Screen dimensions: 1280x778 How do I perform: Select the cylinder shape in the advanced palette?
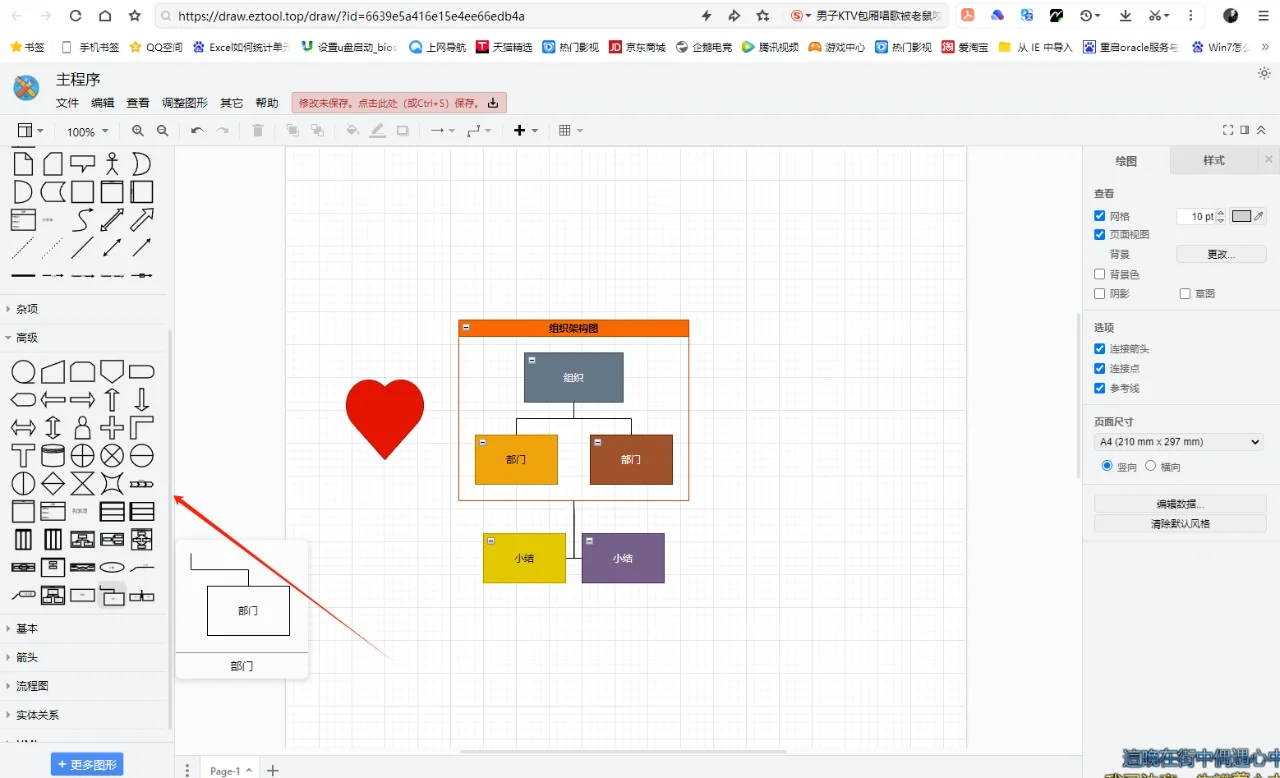pos(53,456)
